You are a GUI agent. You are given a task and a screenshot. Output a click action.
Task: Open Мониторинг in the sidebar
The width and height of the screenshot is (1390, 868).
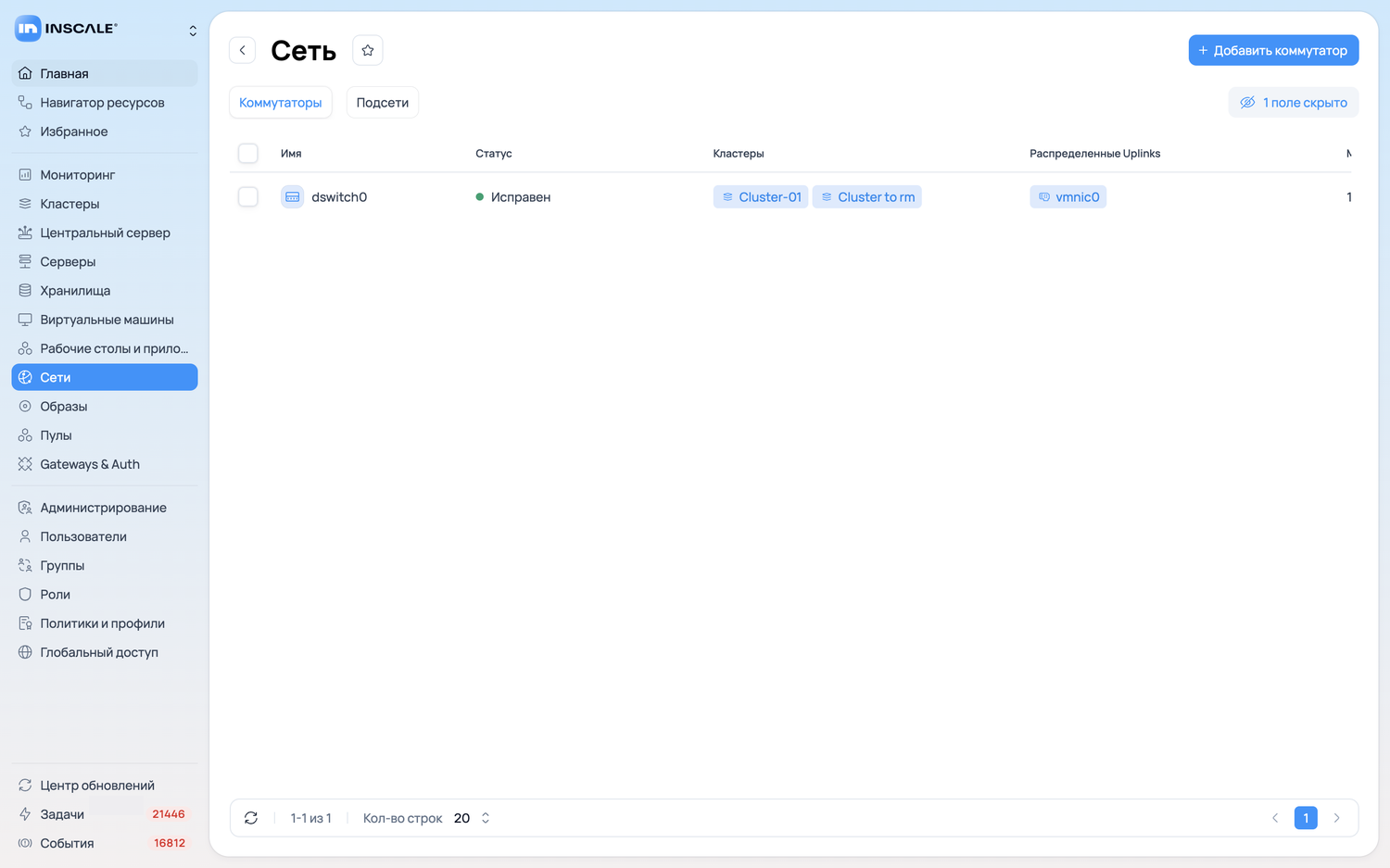[x=105, y=175]
